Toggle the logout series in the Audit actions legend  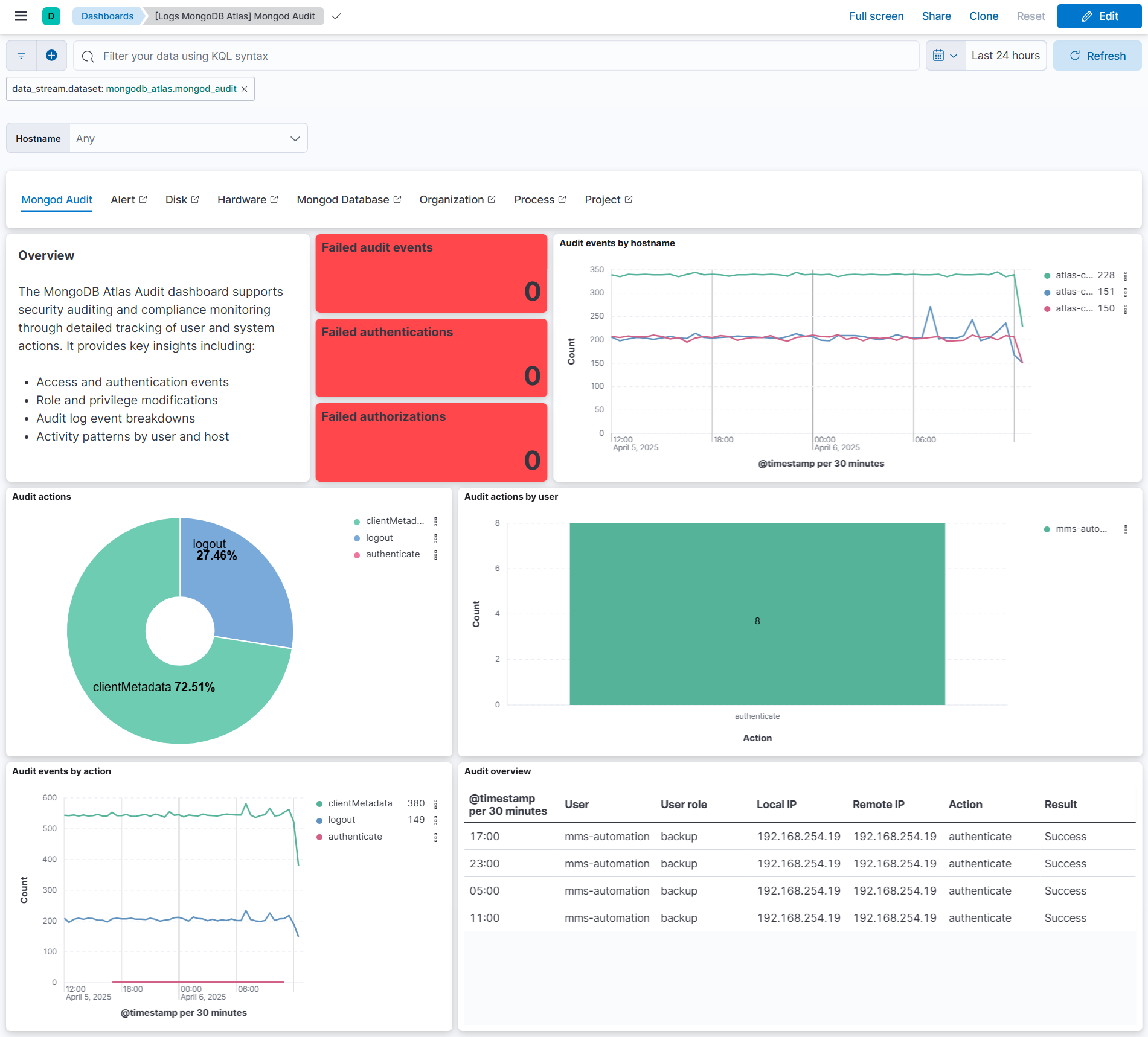(x=379, y=537)
